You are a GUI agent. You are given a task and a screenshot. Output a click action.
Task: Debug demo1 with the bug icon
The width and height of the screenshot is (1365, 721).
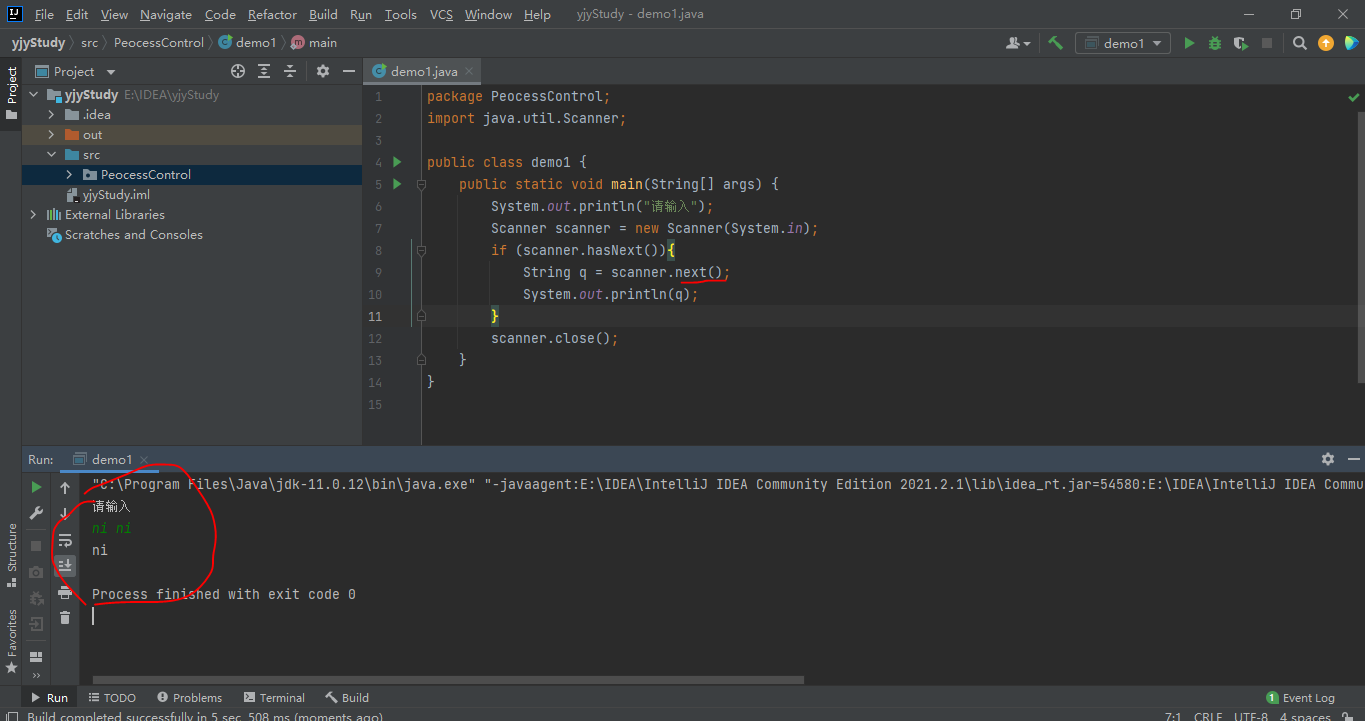[1215, 43]
